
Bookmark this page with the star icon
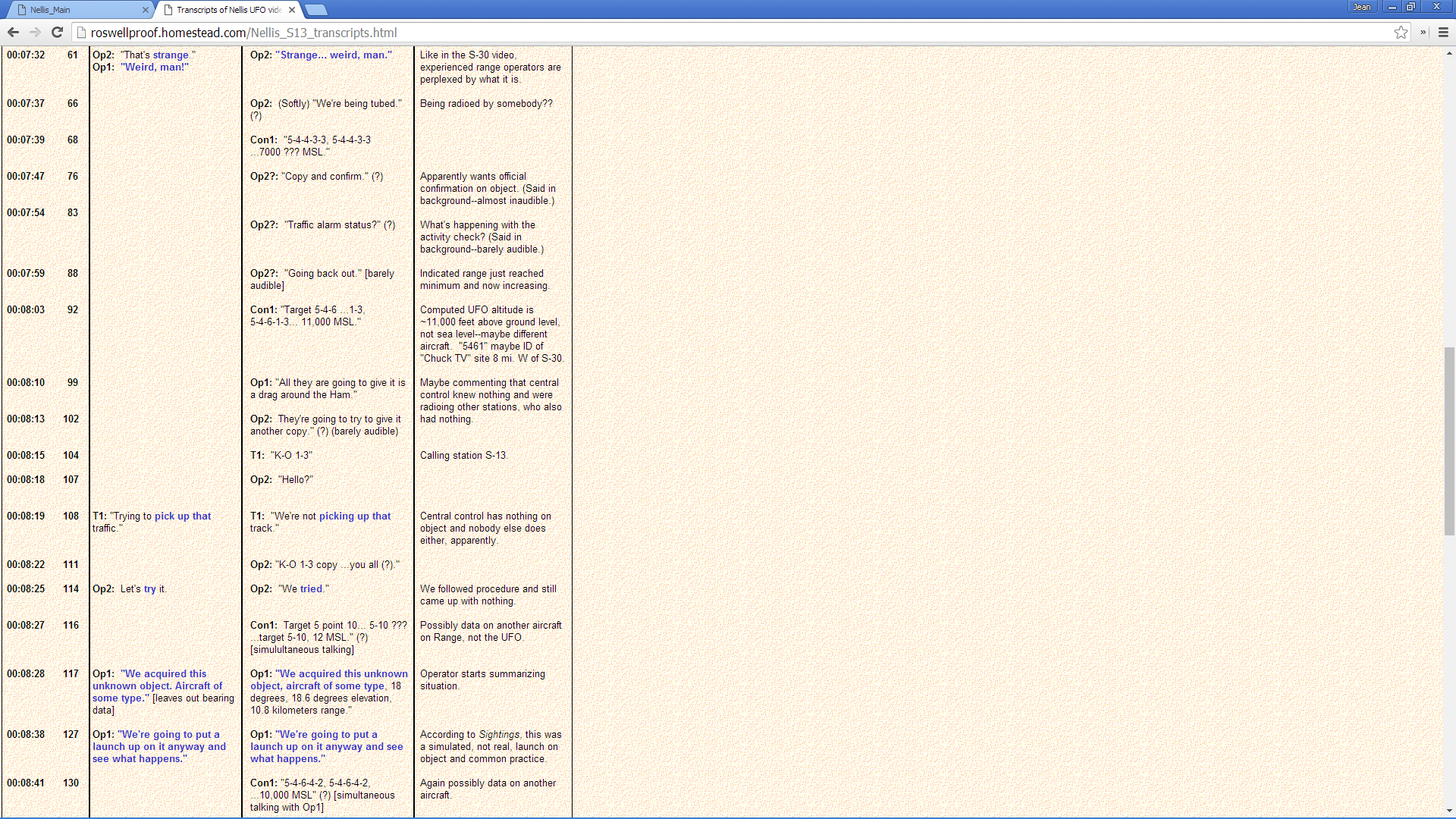(x=1401, y=32)
